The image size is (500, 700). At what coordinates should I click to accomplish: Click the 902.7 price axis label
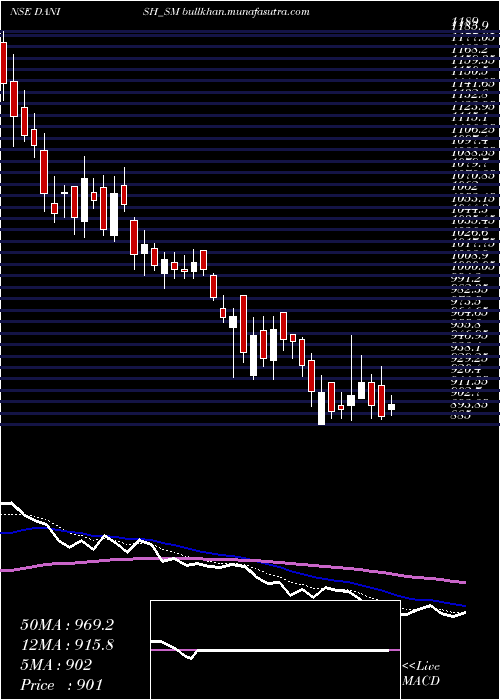[467, 394]
